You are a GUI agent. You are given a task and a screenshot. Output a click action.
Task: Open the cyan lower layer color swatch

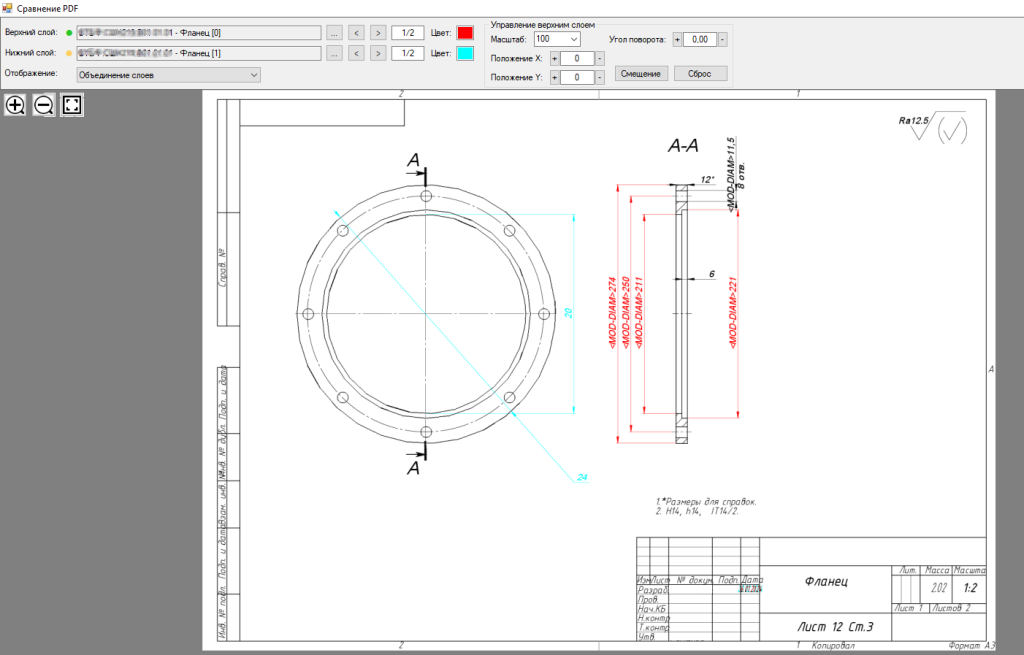(465, 53)
